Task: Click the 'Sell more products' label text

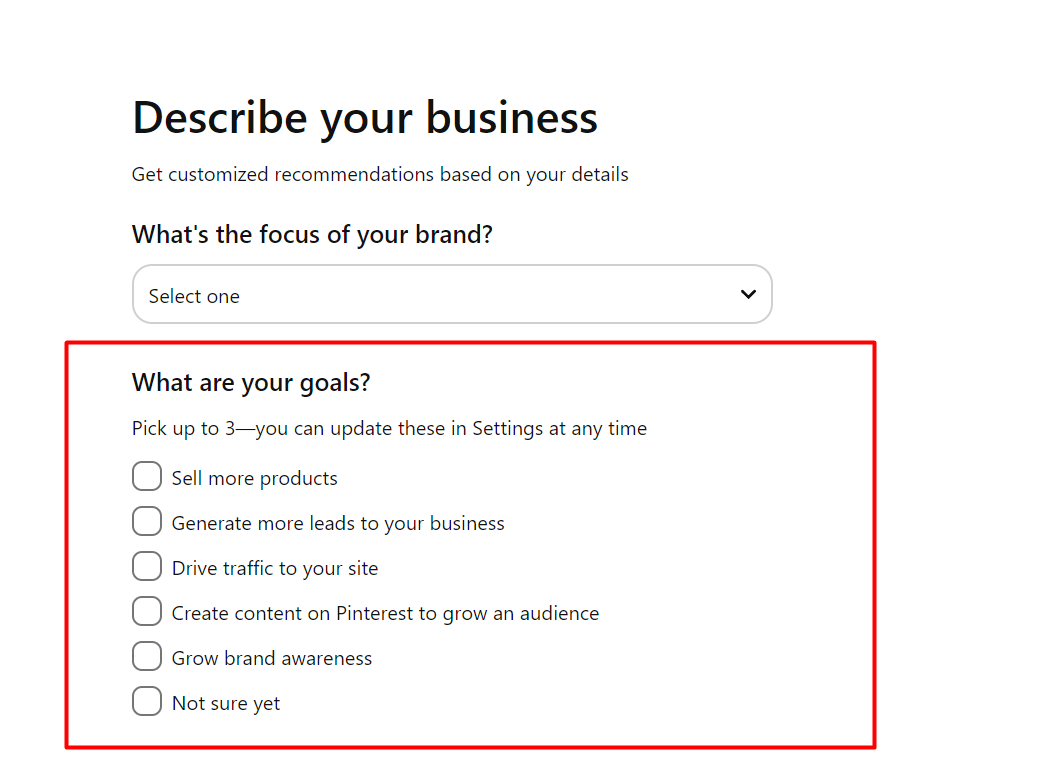Action: pyautogui.click(x=254, y=478)
